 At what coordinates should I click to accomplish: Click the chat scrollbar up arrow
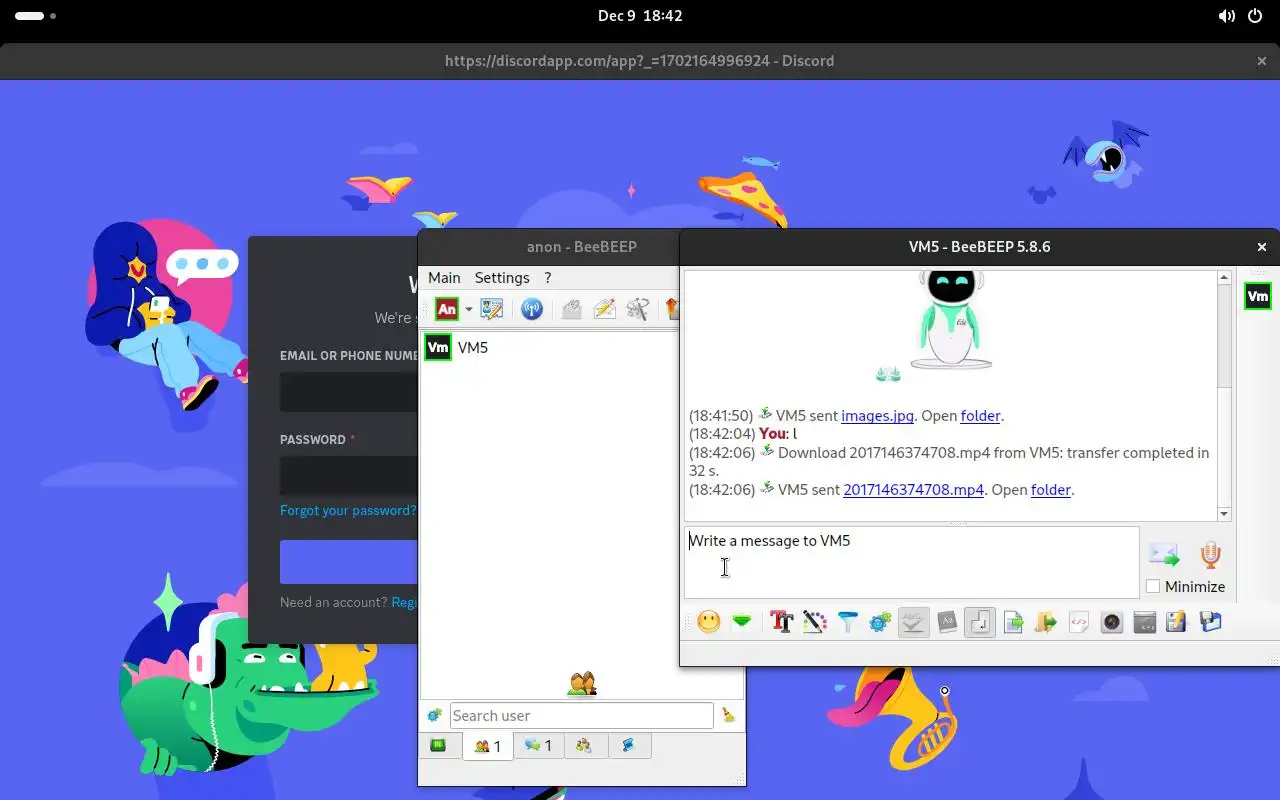tap(1224, 277)
